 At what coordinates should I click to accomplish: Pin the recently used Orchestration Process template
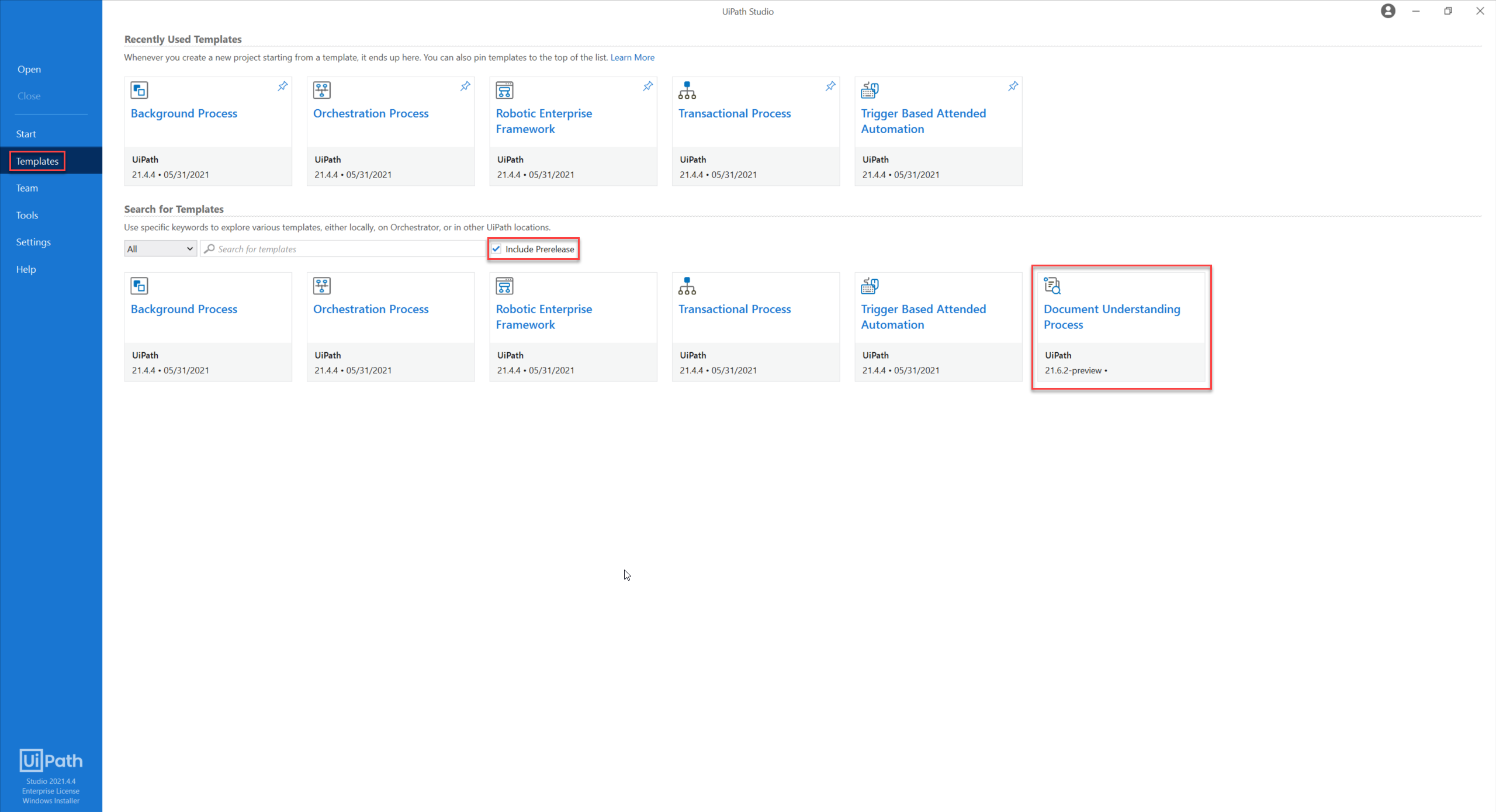point(465,86)
